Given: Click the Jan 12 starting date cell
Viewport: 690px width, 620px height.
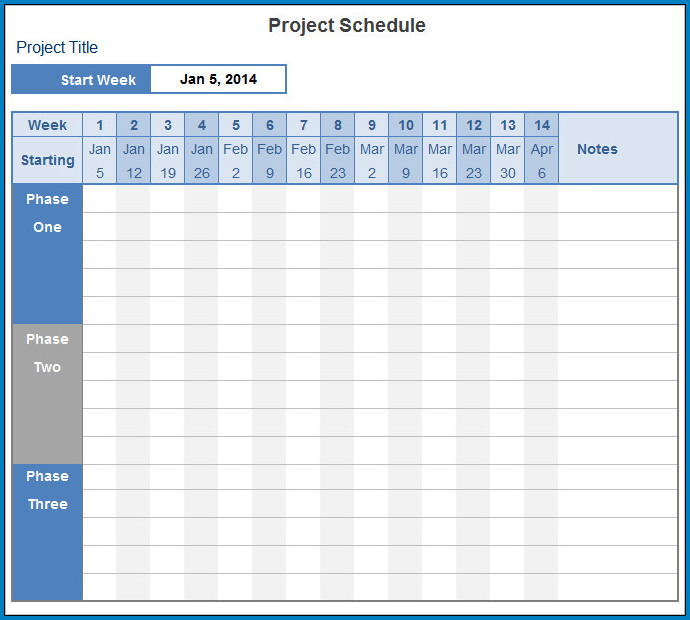Looking at the screenshot, I should [134, 160].
